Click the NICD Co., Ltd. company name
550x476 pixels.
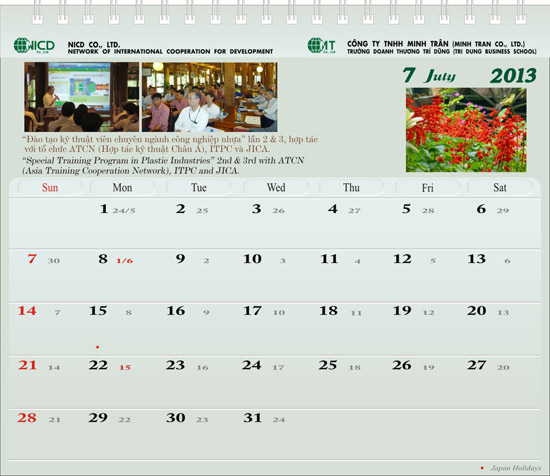[94, 45]
